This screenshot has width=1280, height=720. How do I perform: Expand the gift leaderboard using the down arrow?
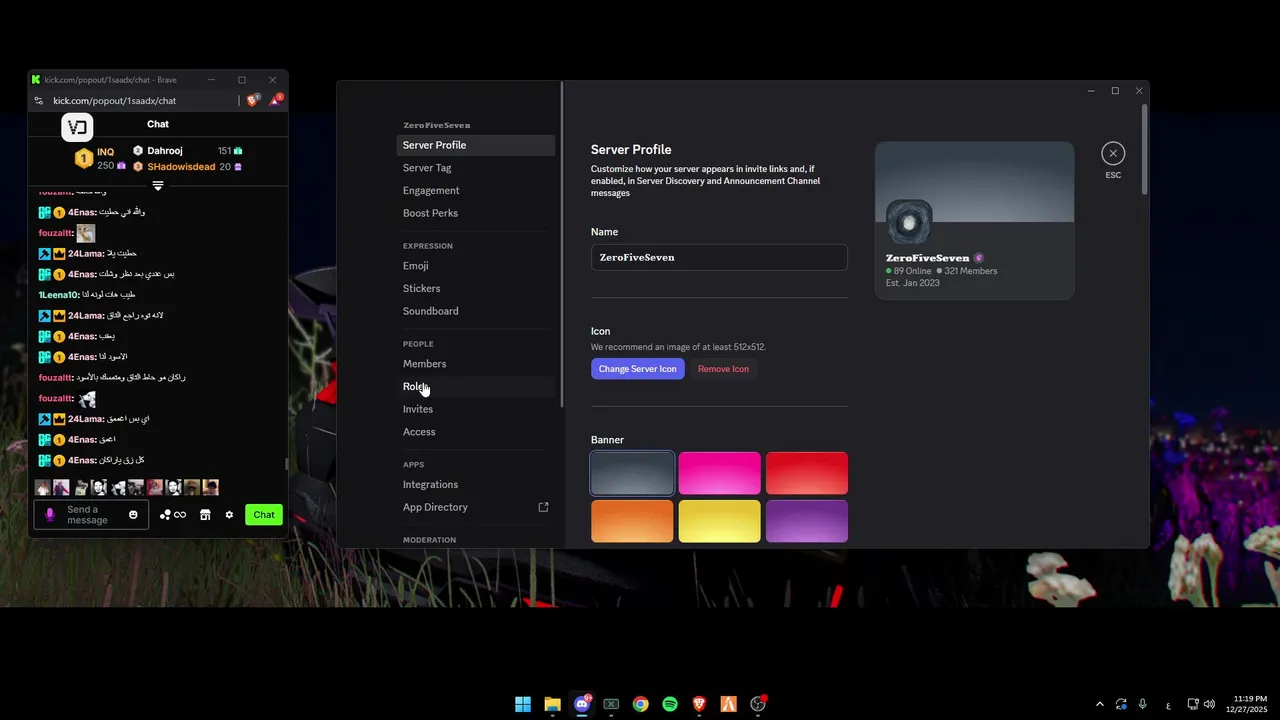point(158,185)
